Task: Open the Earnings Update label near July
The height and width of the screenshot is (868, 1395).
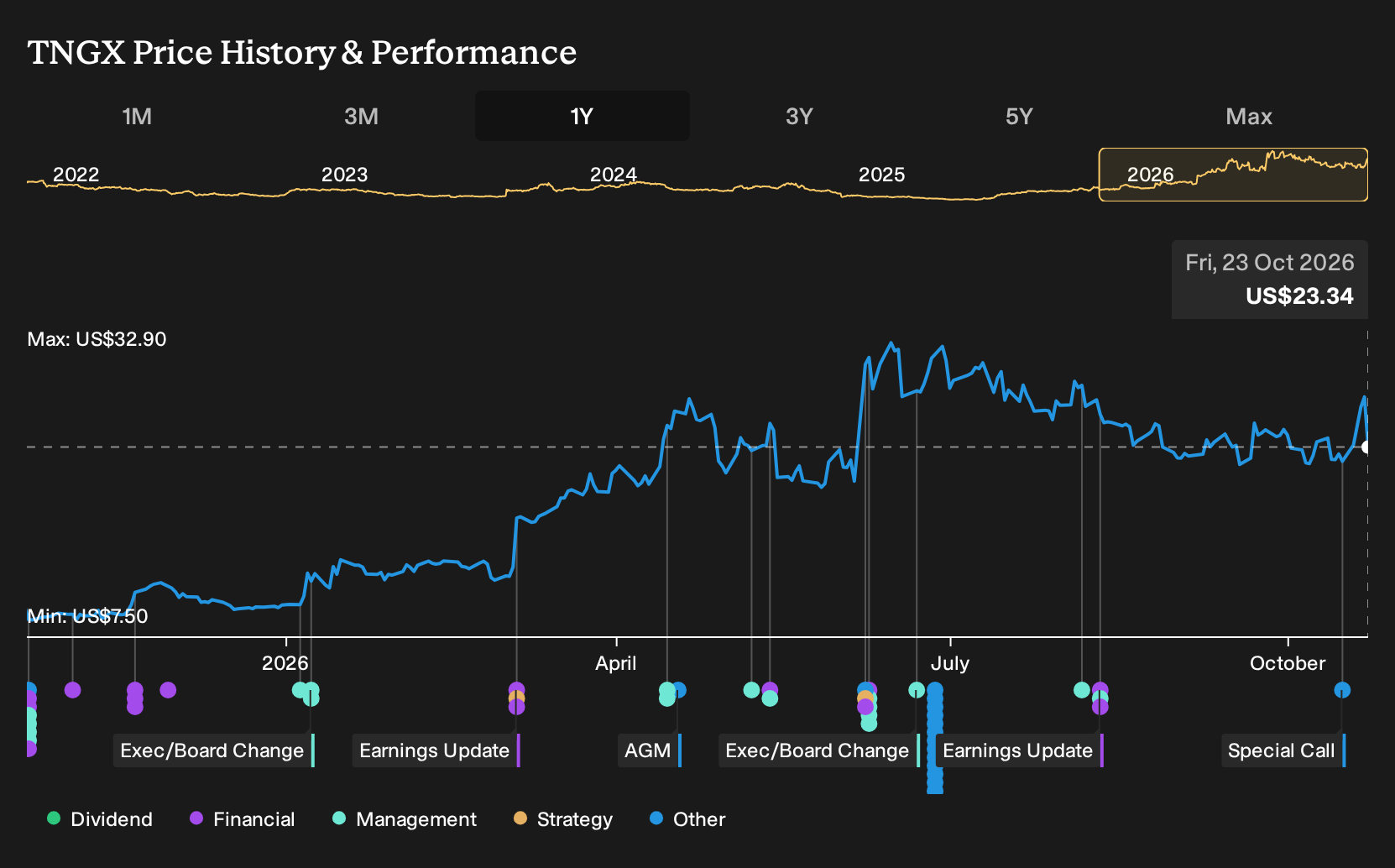Action: [1020, 750]
